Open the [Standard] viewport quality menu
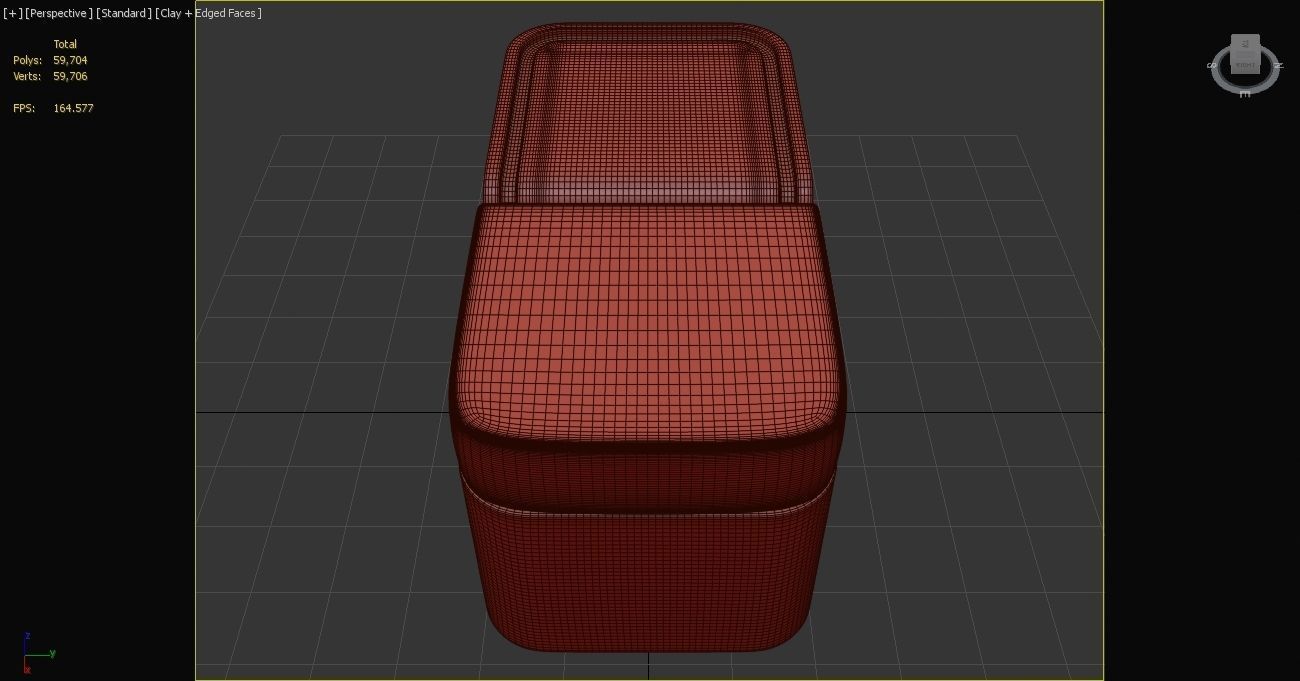The height and width of the screenshot is (681, 1300). click(123, 14)
